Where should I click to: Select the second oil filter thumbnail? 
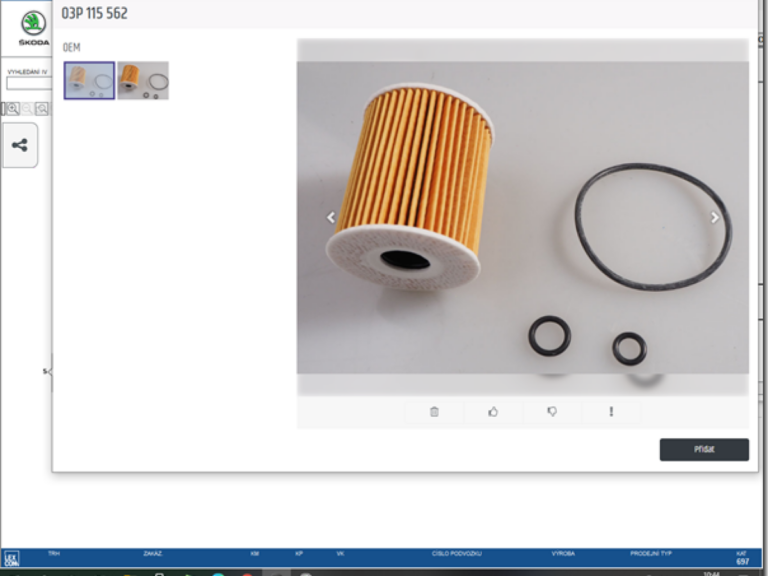143,81
